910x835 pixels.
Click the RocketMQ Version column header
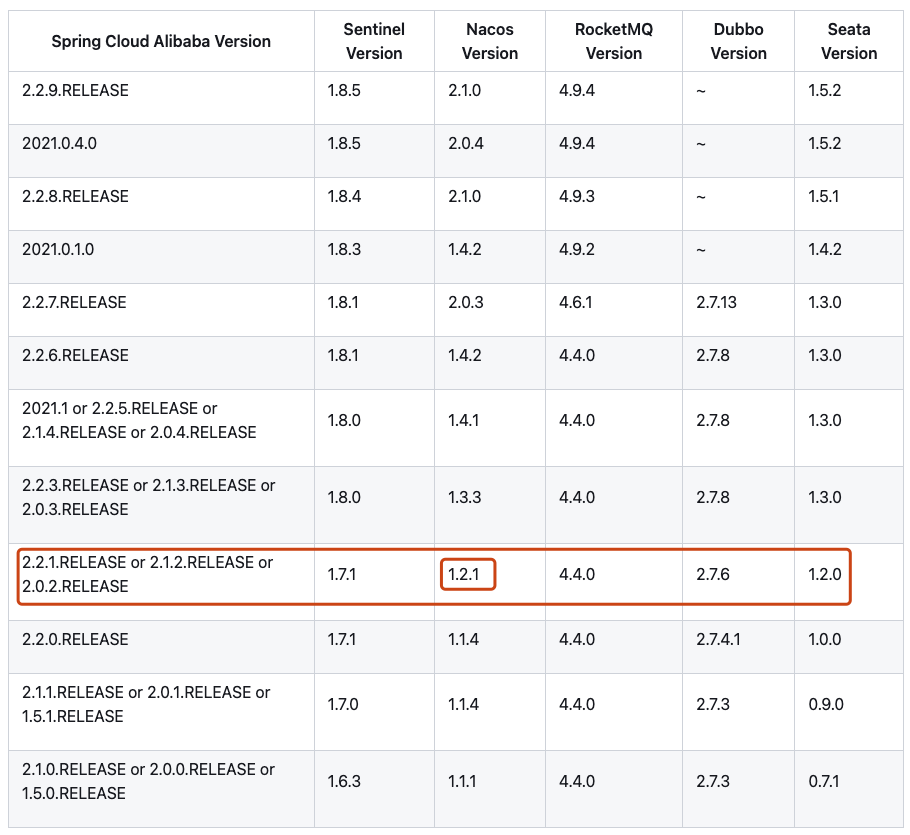[613, 41]
